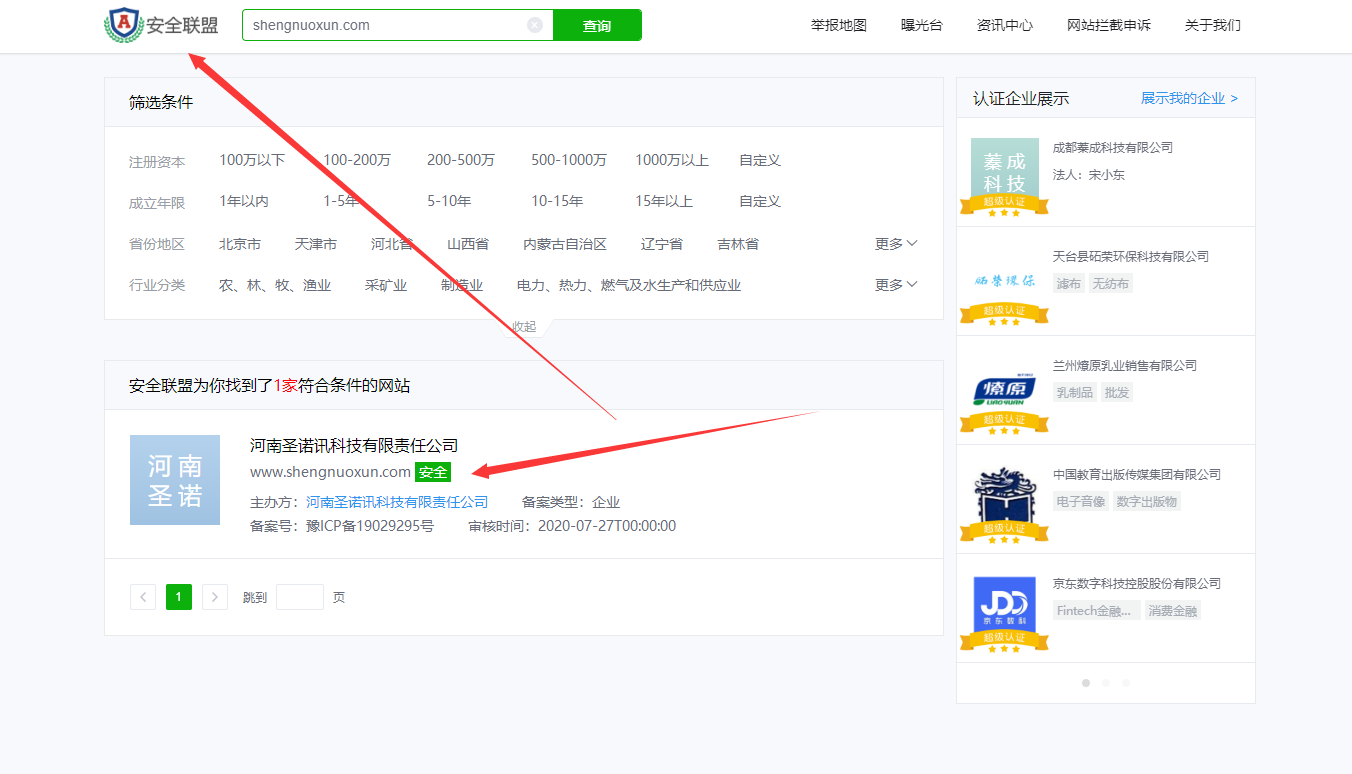This screenshot has width=1352, height=774.
Task: Click the 河南圣诺 company thumbnail
Action: [175, 480]
